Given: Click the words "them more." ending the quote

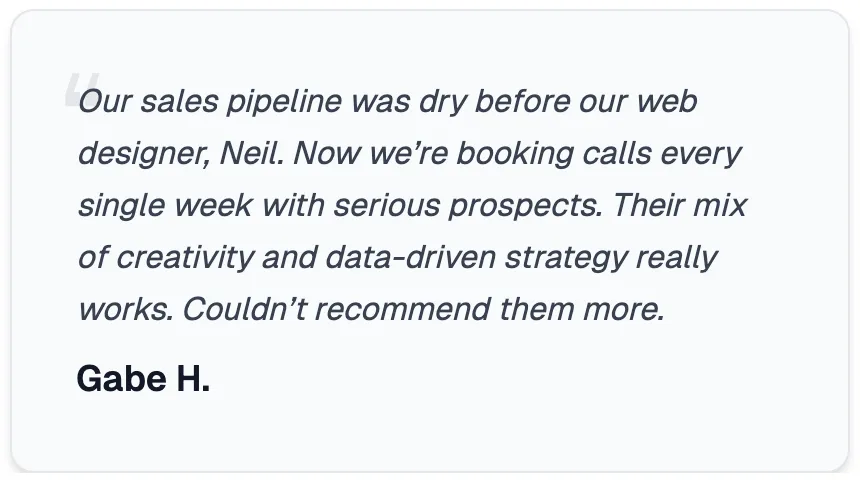Looking at the screenshot, I should click(582, 310).
